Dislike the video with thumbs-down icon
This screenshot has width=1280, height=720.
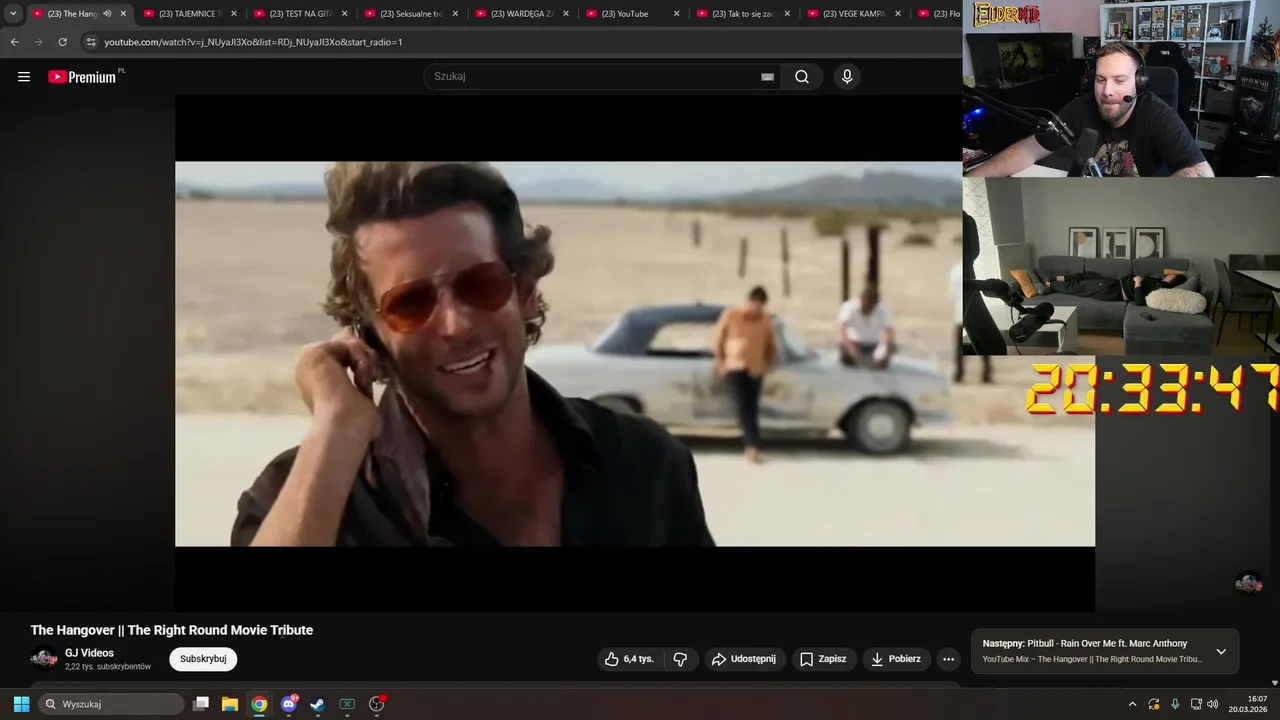tap(680, 659)
